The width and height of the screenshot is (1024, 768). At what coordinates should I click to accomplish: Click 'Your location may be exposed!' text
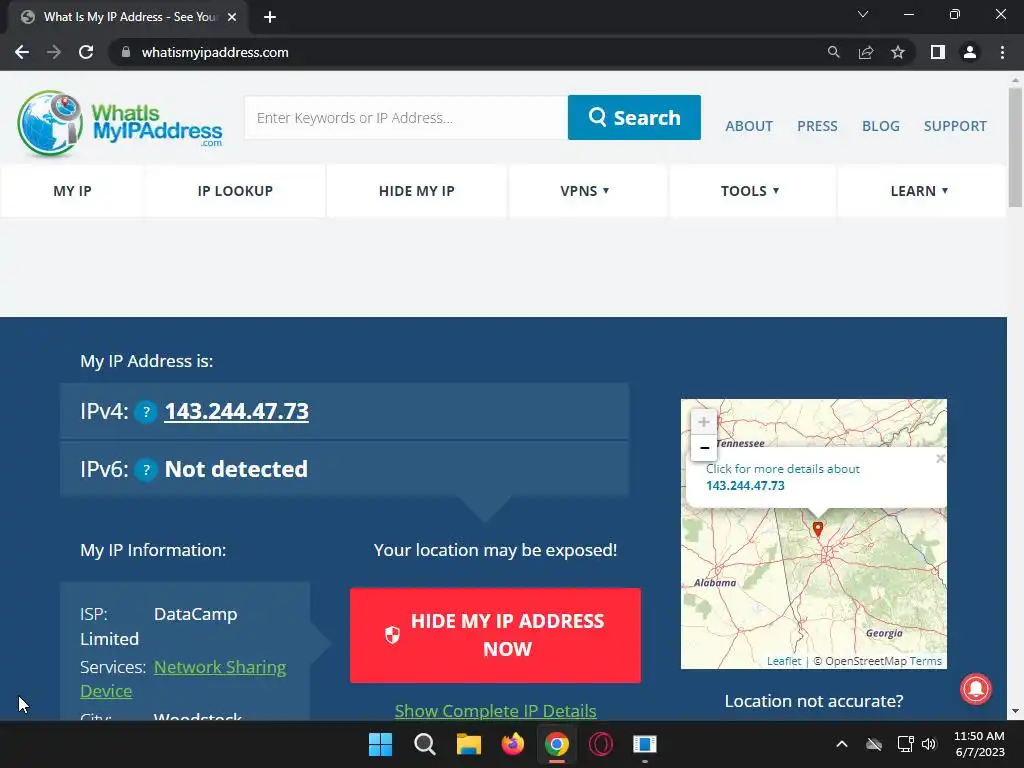495,550
